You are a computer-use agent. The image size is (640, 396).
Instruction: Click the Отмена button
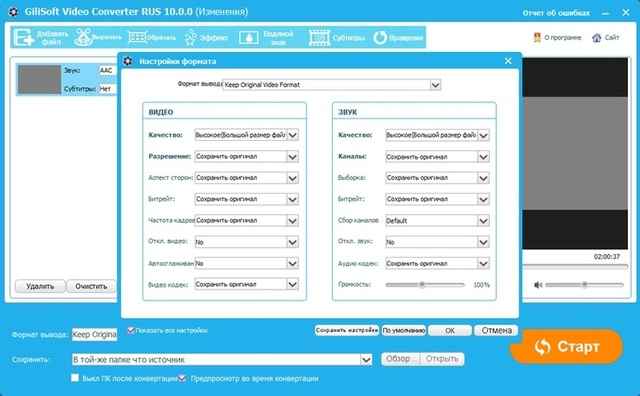[496, 330]
